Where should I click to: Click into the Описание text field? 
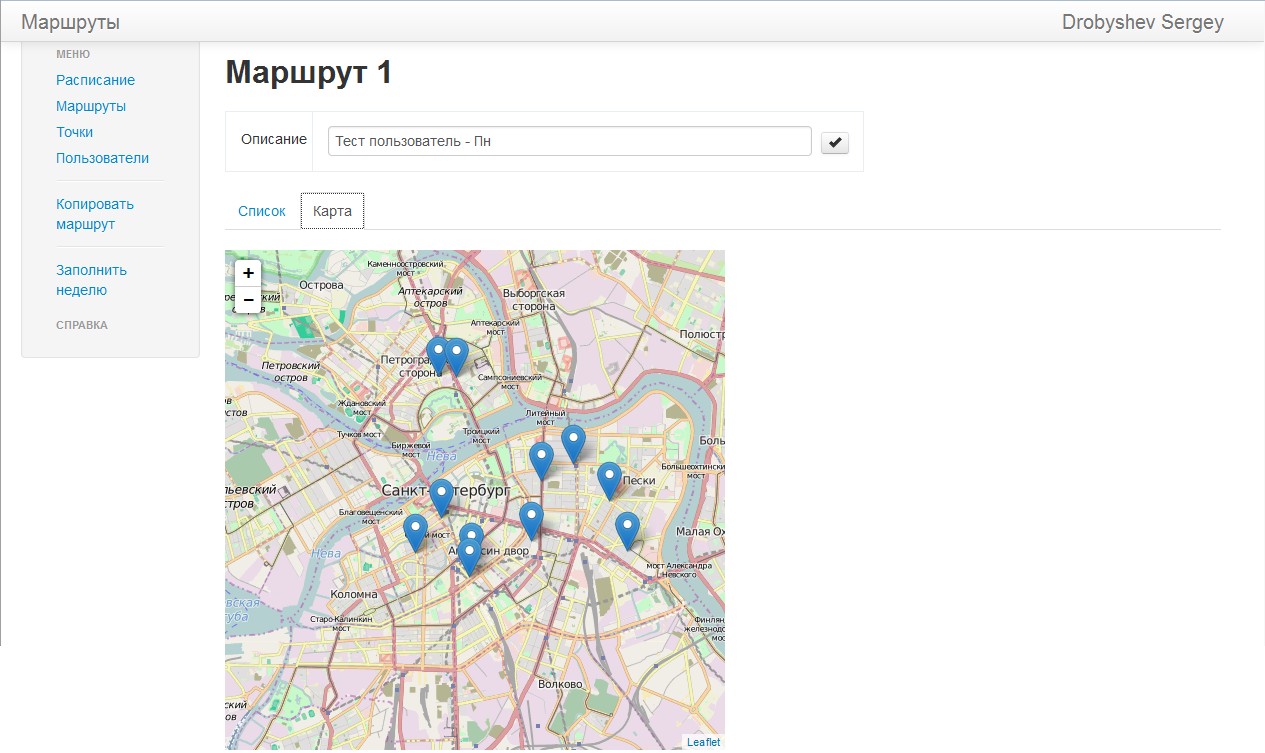tap(569, 141)
